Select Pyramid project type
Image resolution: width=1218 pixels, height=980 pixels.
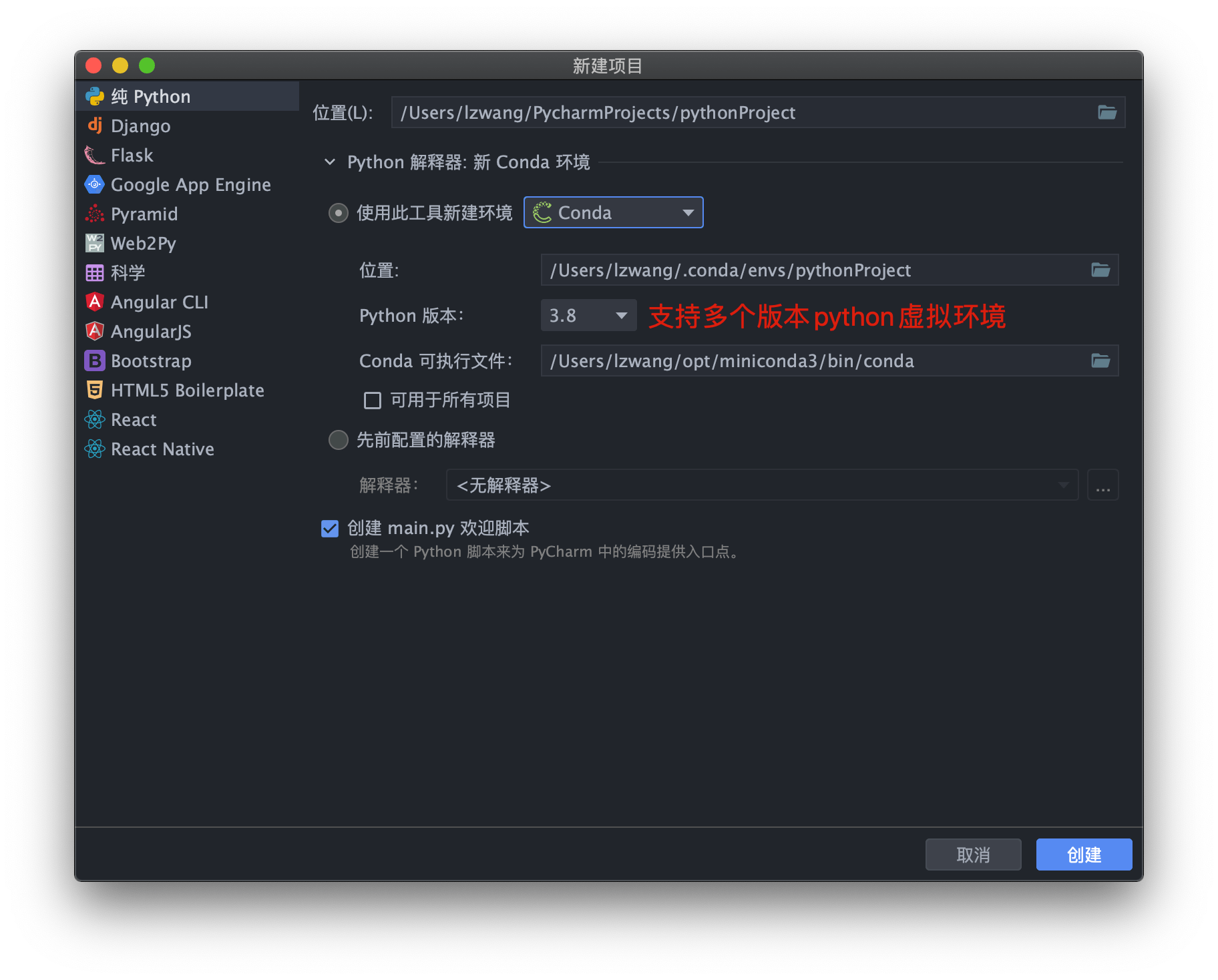click(187, 214)
